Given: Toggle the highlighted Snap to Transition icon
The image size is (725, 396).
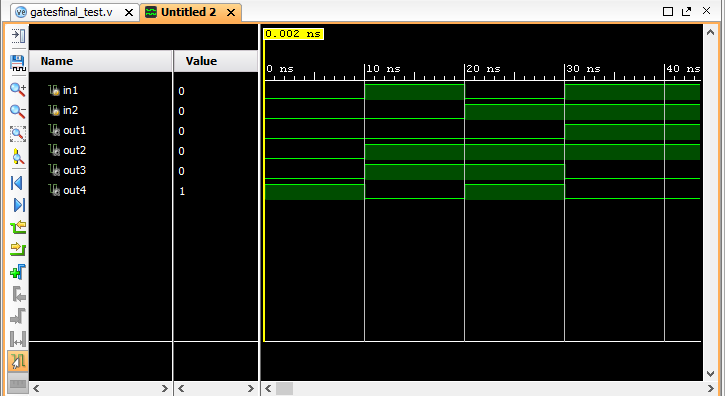Looking at the screenshot, I should click(x=18, y=361).
